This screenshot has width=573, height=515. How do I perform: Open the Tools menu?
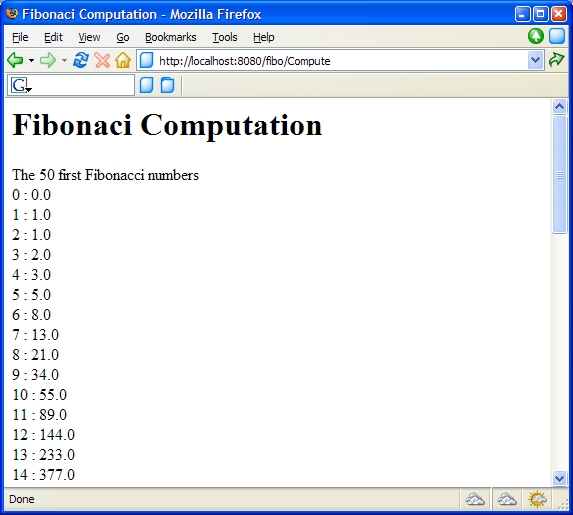point(225,37)
